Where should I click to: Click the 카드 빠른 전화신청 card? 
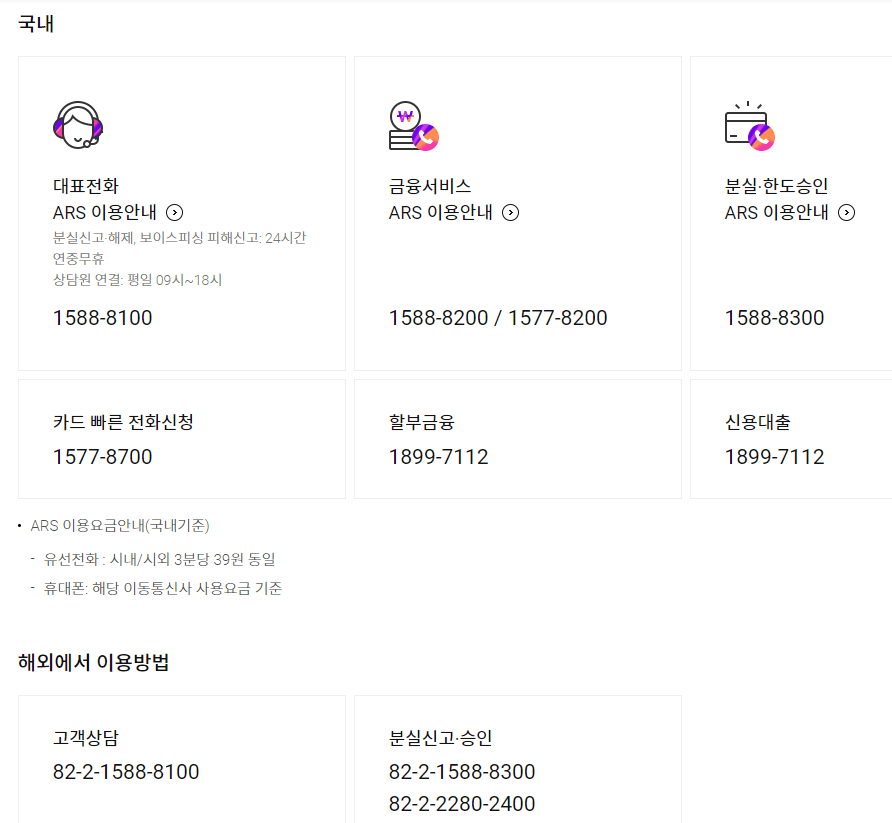(181, 439)
